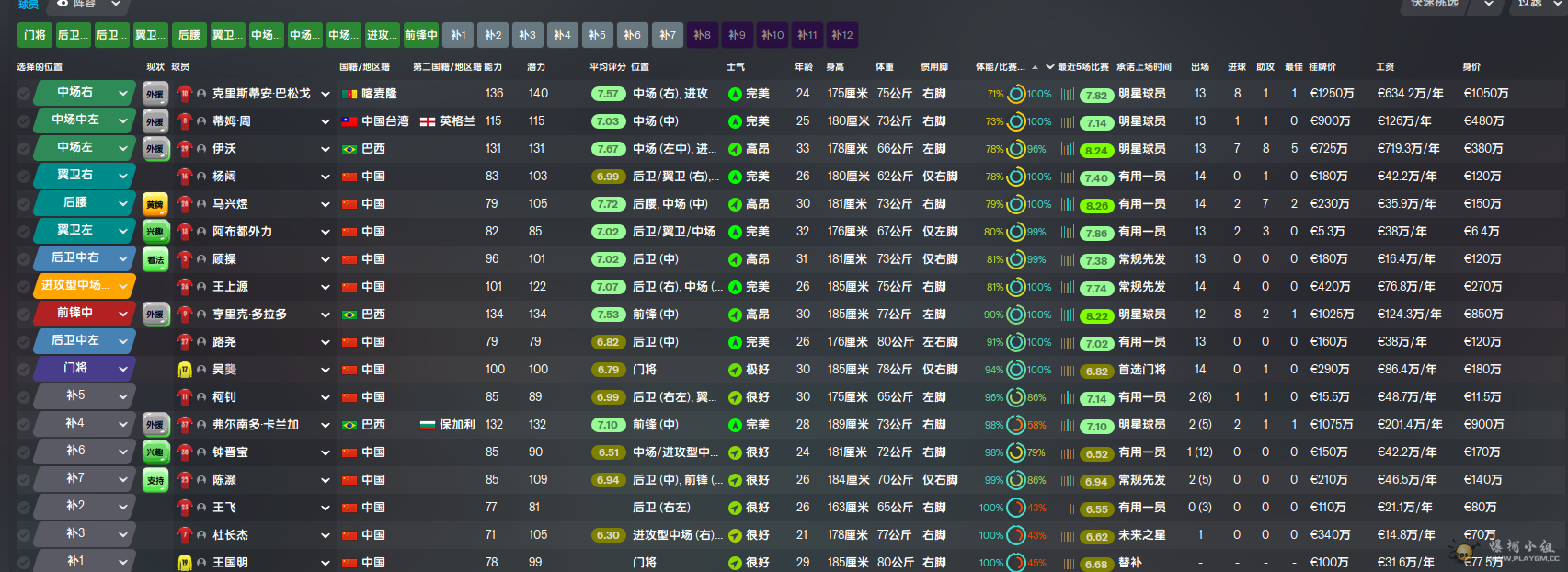Click the morale icon for 伊沃
The image size is (1568, 572).
pyautogui.click(x=735, y=149)
